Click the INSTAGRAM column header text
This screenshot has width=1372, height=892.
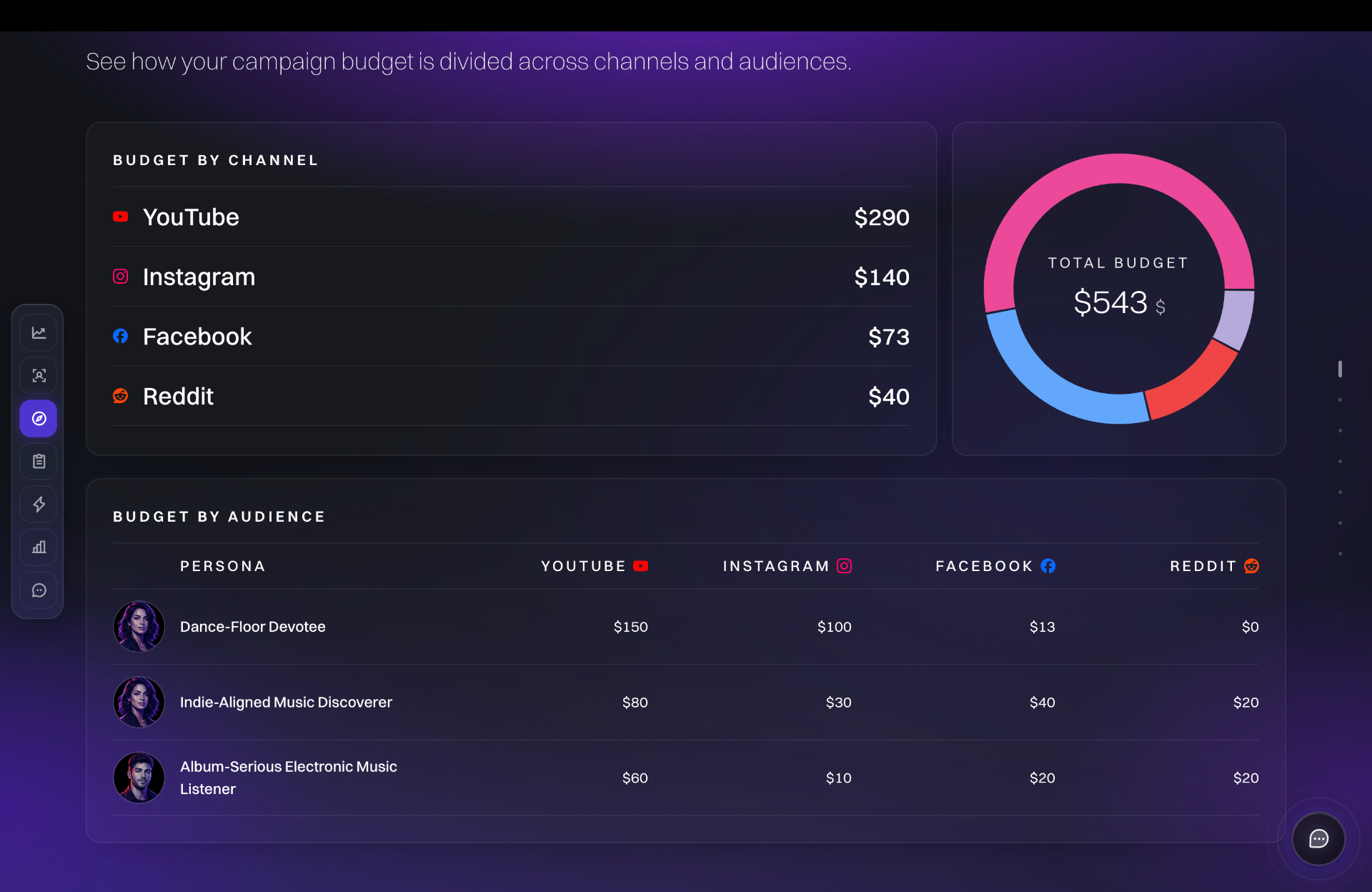click(776, 566)
